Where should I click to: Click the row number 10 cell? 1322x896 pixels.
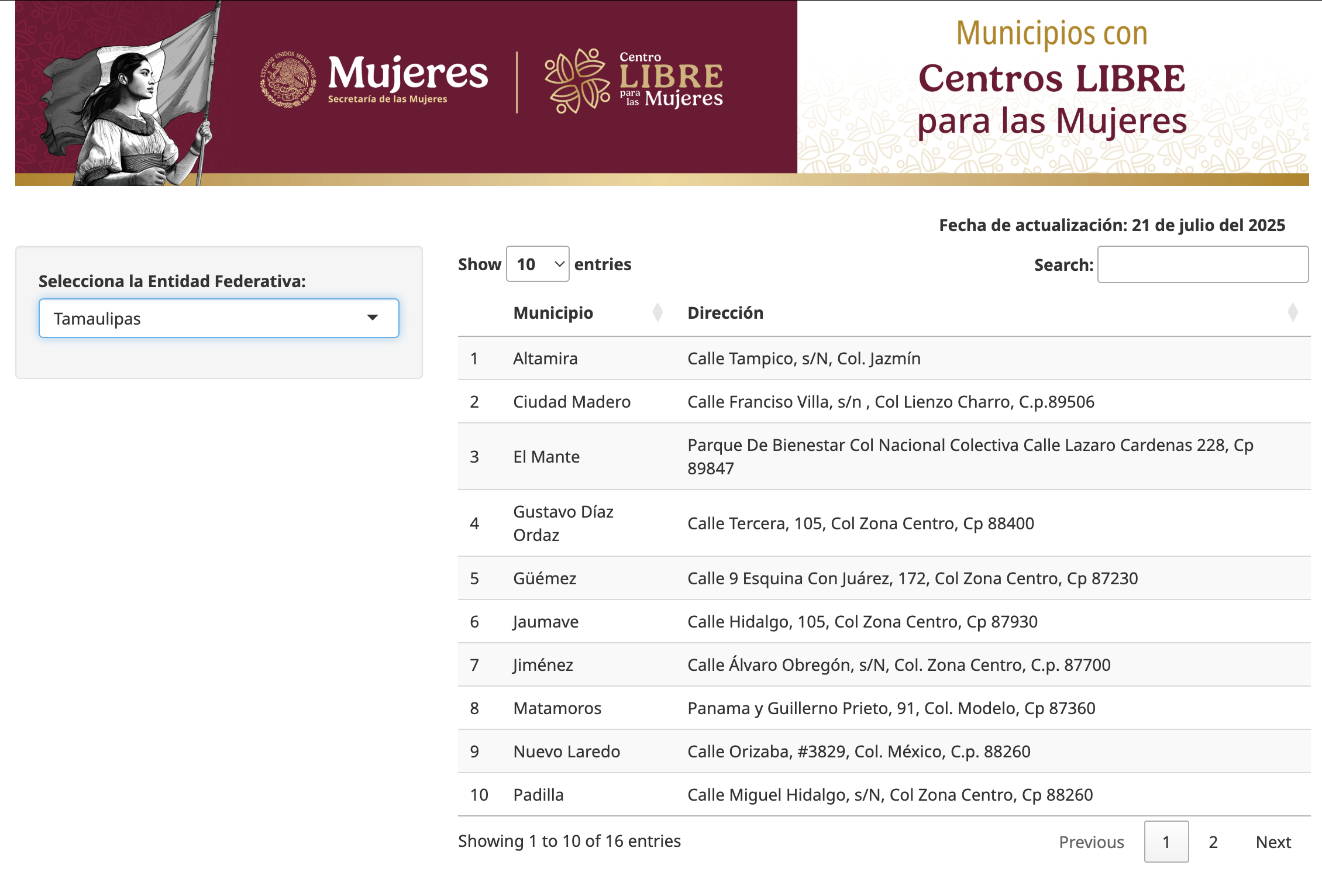click(479, 795)
